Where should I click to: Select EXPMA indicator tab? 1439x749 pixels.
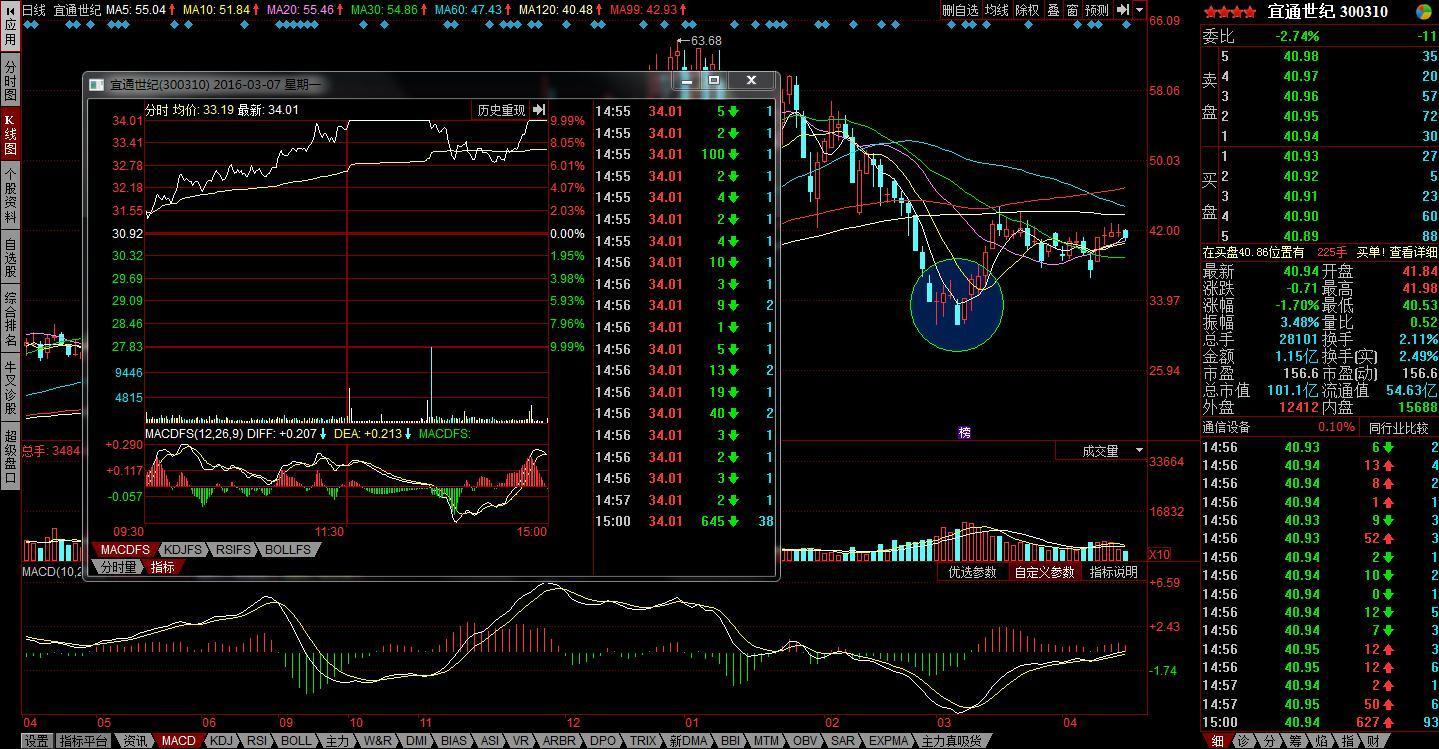888,741
